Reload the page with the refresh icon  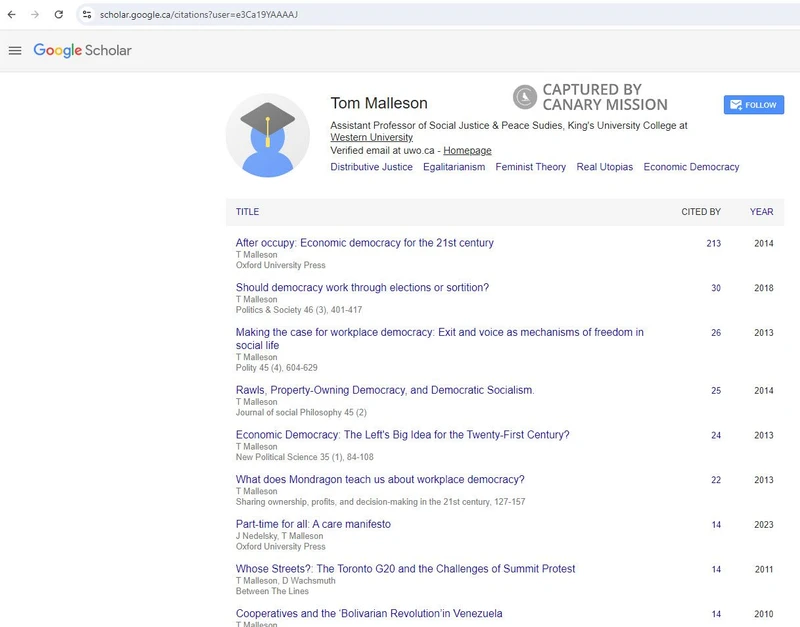tap(59, 14)
